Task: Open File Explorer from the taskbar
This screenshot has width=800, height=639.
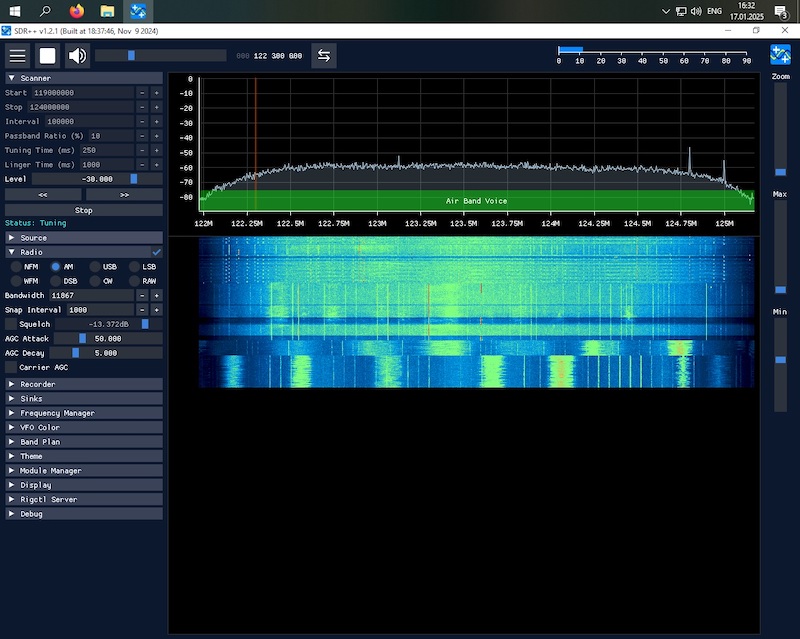Action: point(107,11)
